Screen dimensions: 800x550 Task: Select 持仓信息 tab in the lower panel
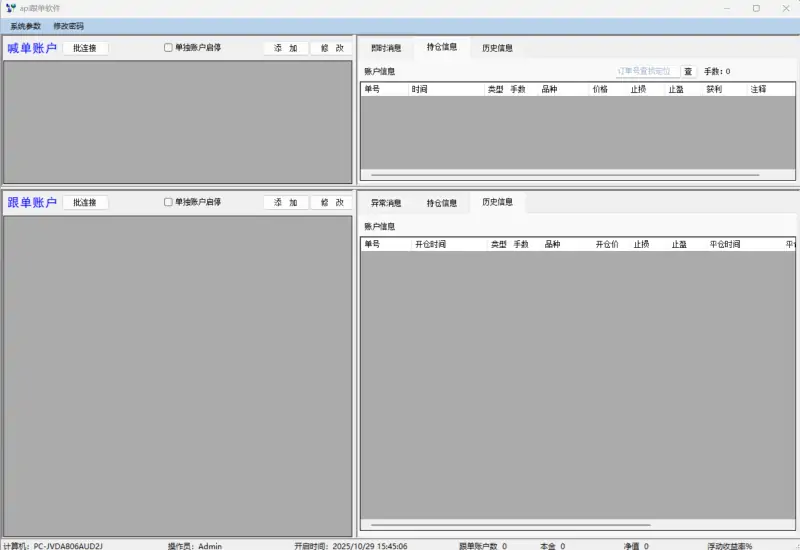pyautogui.click(x=442, y=203)
